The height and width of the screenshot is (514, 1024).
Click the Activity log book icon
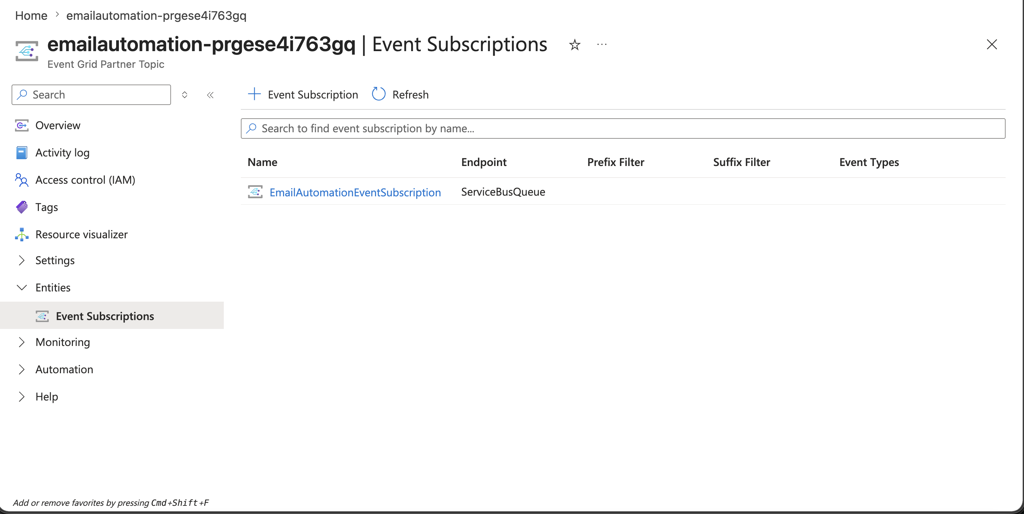click(x=22, y=153)
